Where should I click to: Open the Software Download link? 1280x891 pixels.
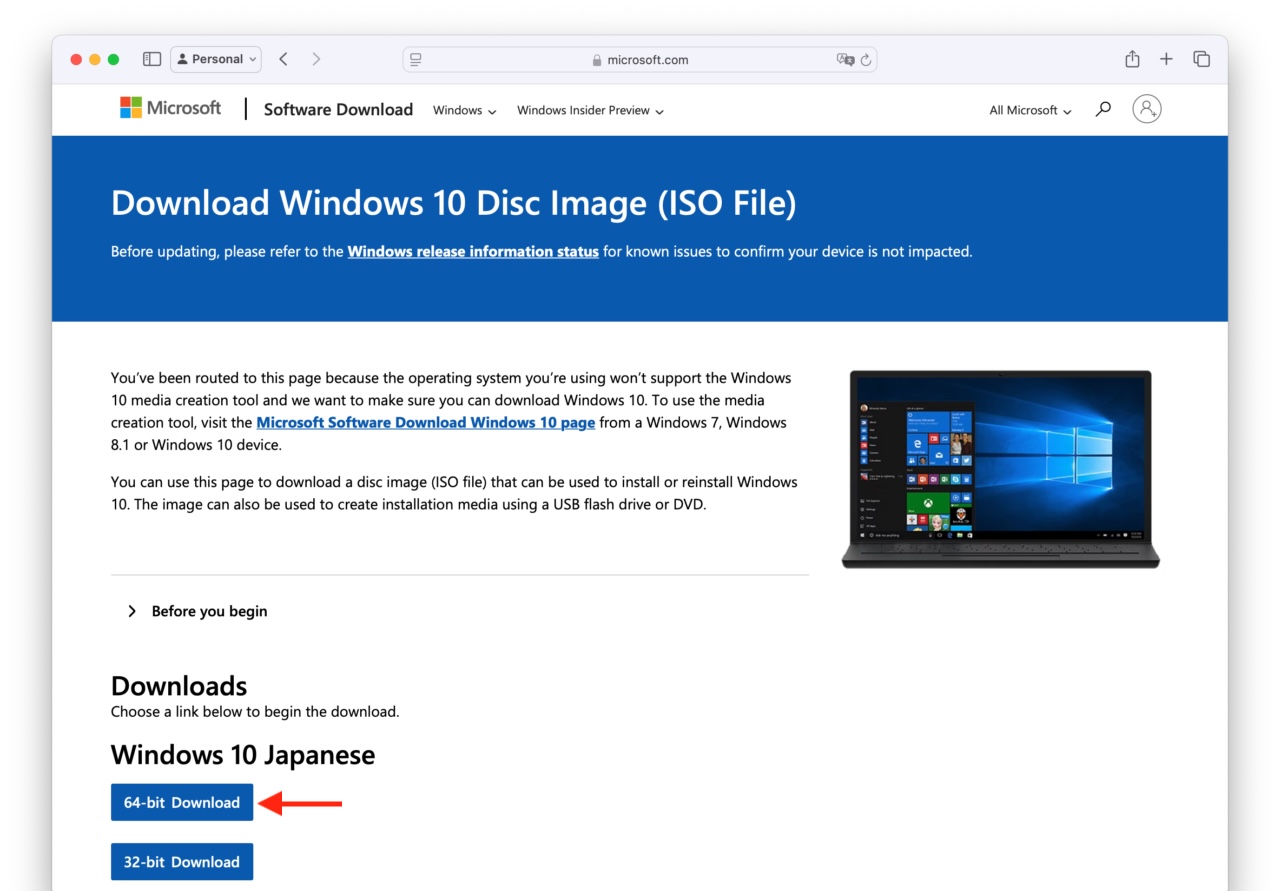click(338, 110)
